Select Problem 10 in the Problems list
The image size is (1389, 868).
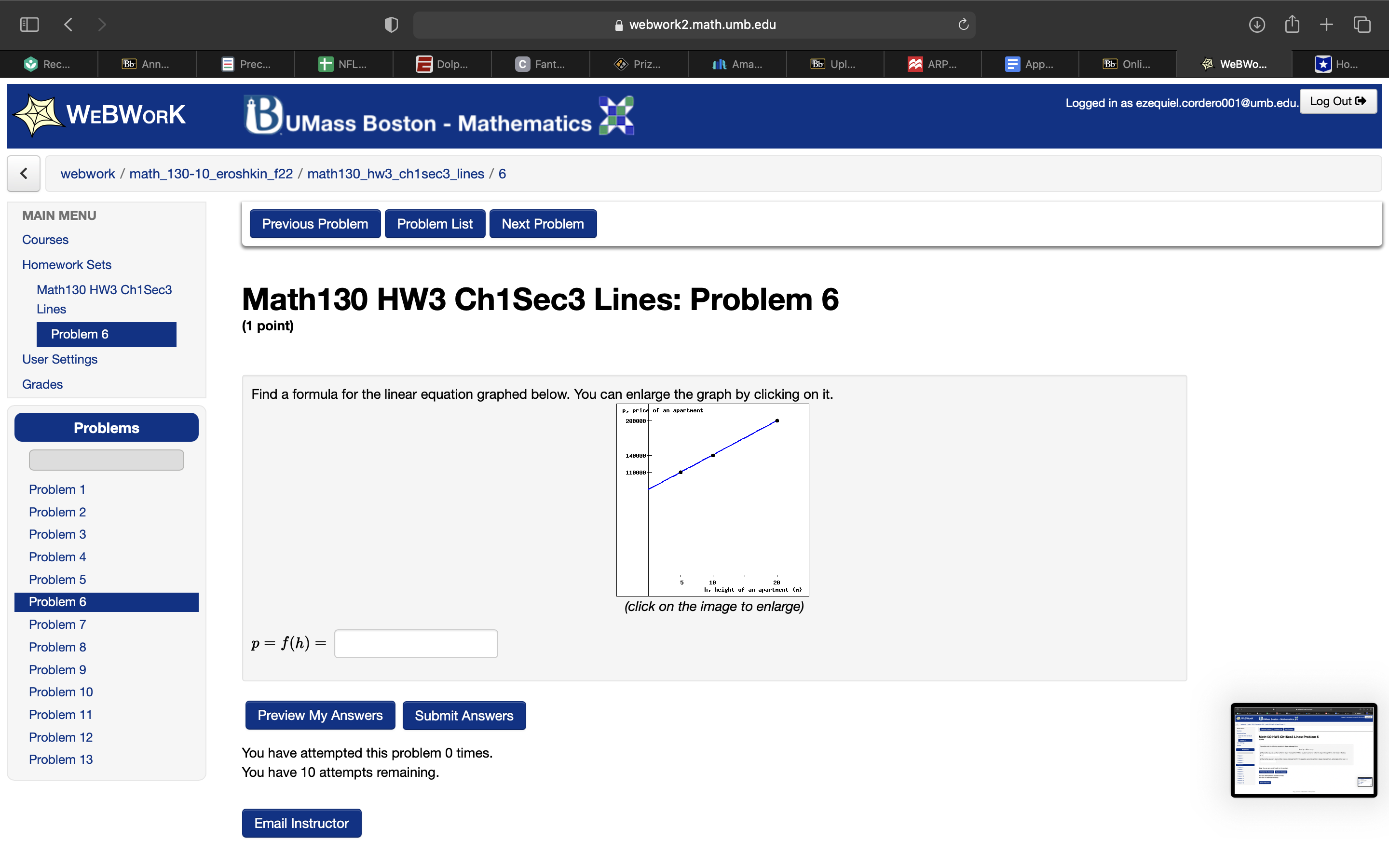click(60, 692)
